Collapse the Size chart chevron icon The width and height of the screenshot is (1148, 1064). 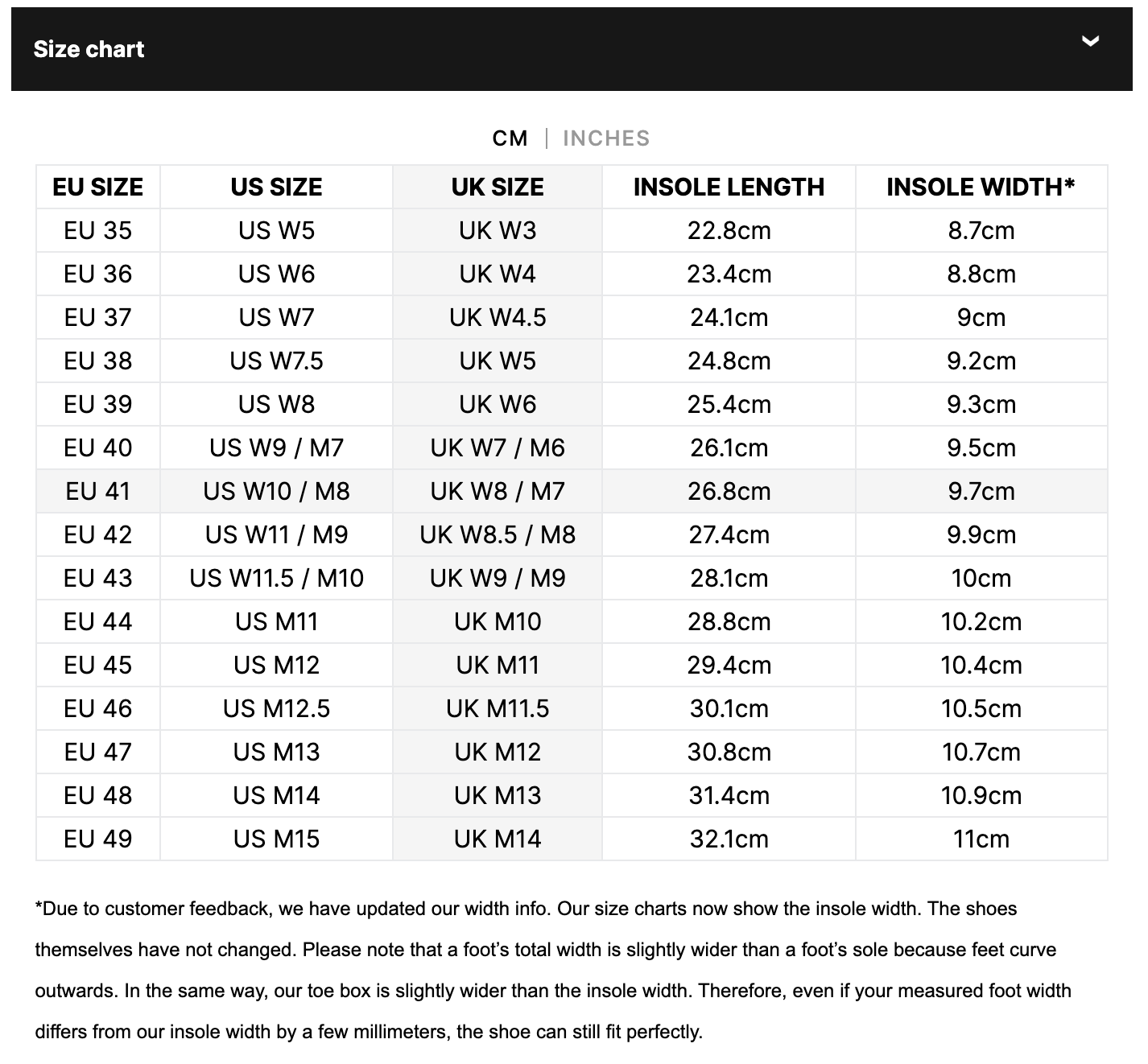[x=1090, y=41]
